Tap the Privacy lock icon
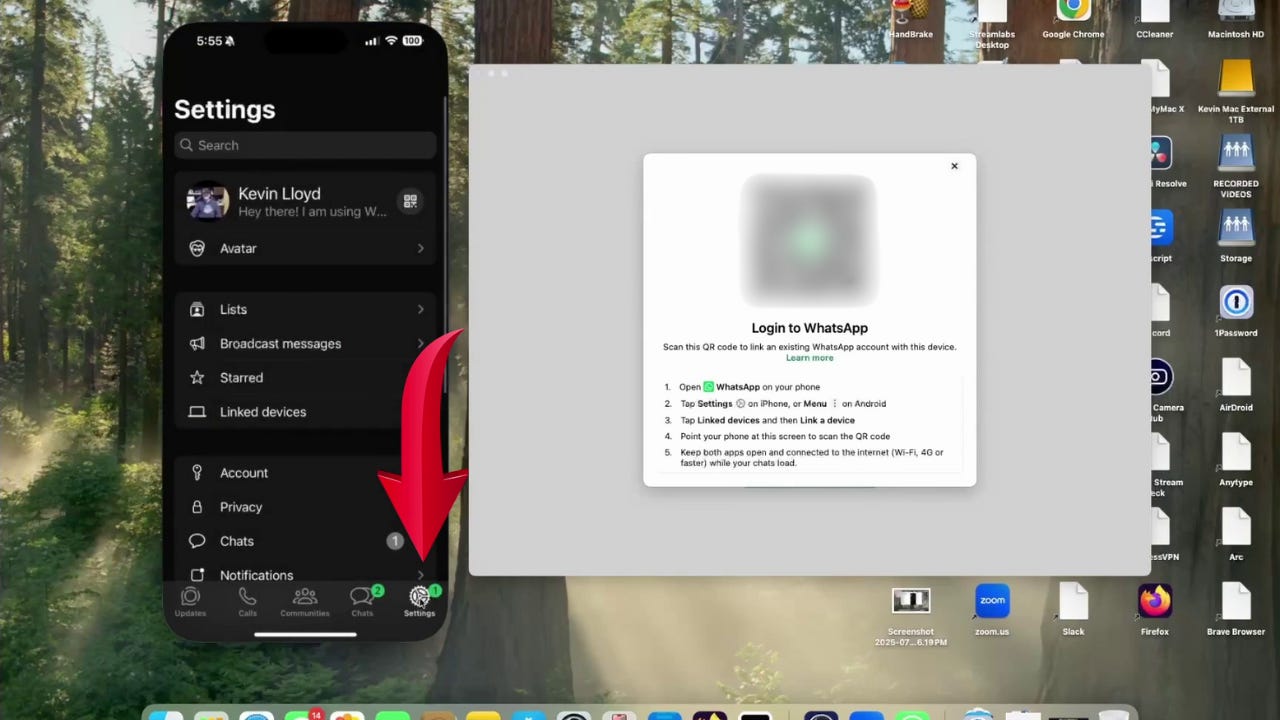Screen dimensions: 1280x720 [198, 507]
